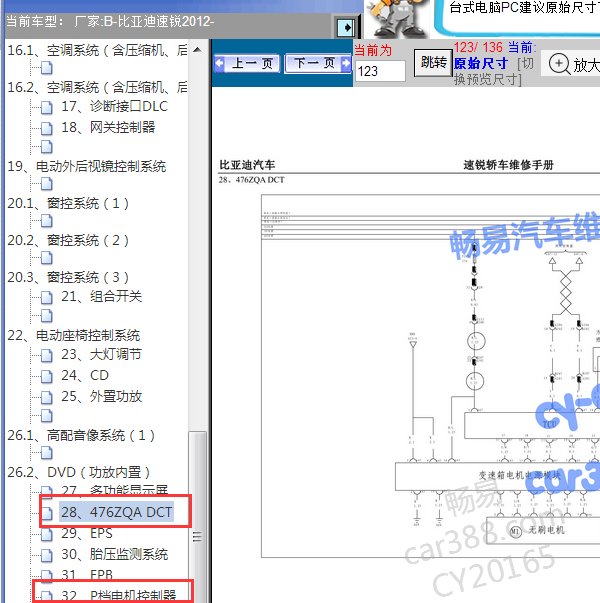This screenshot has width=600, height=603.
Task: Click the 跳转 jump button
Action: click(433, 63)
